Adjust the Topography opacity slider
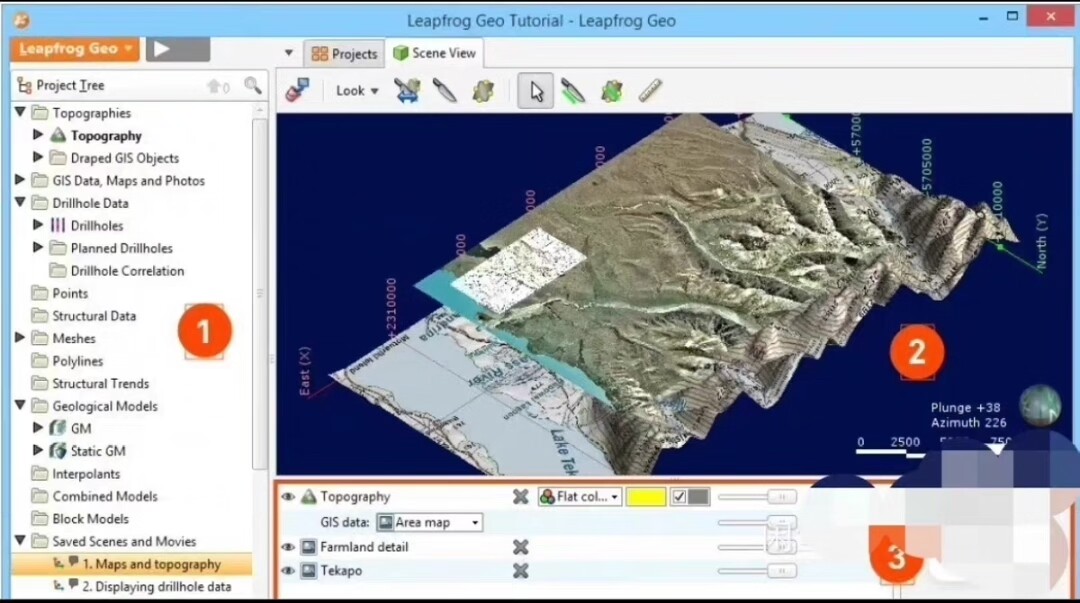1080x603 pixels. [x=757, y=497]
